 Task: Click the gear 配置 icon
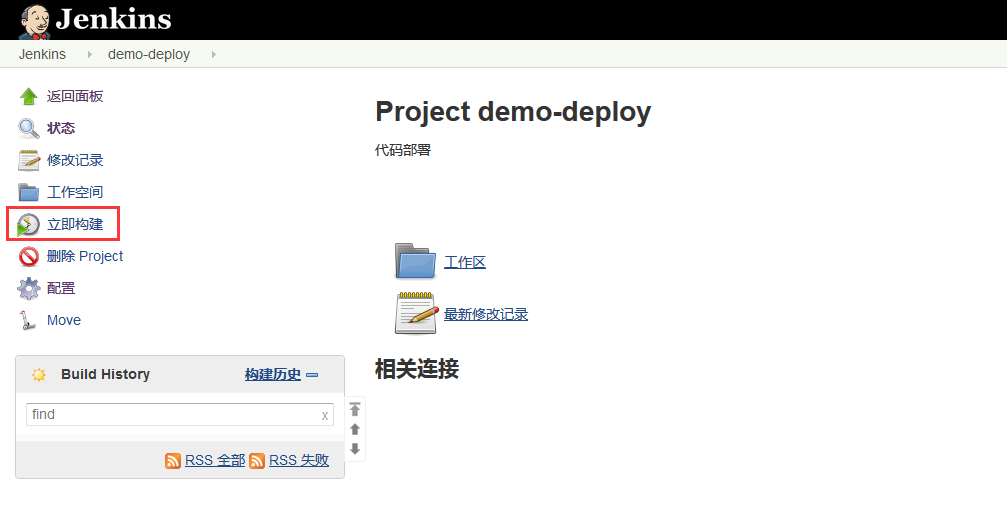(29, 288)
